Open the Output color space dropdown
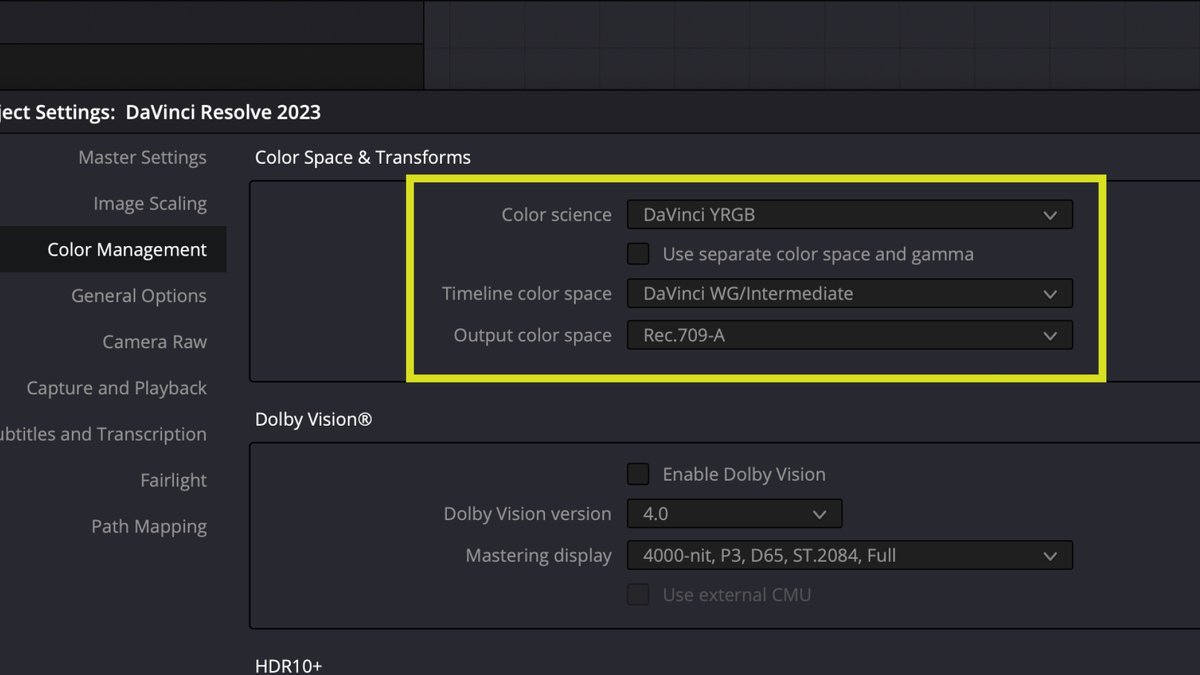 point(850,335)
